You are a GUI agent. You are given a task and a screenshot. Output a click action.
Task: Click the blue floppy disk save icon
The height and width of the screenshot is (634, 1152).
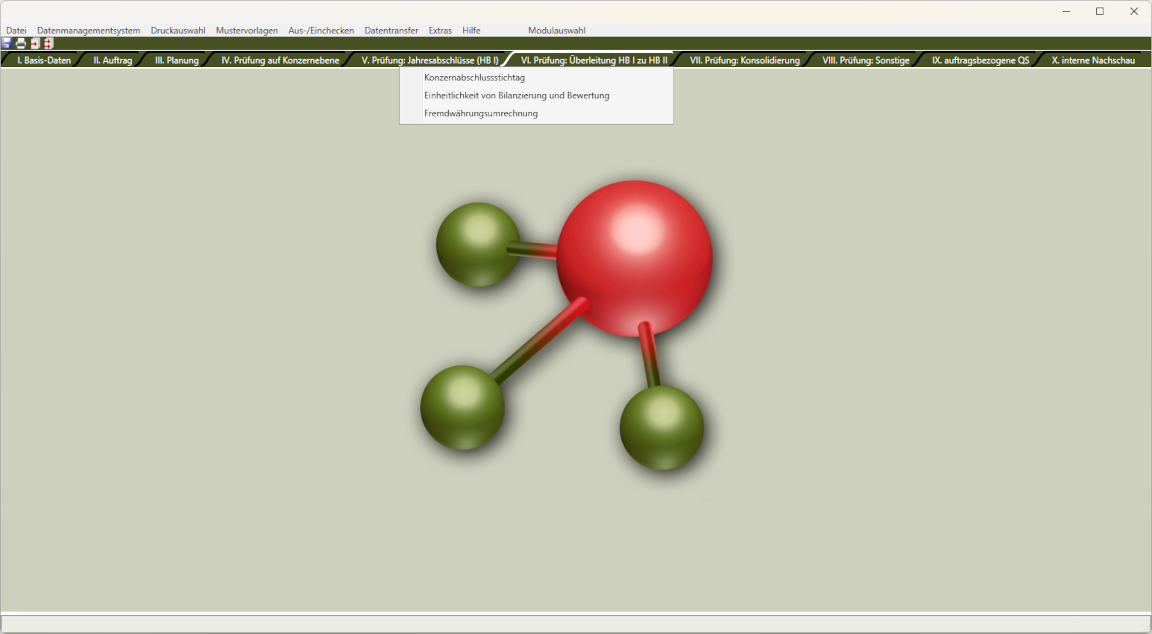pyautogui.click(x=7, y=44)
